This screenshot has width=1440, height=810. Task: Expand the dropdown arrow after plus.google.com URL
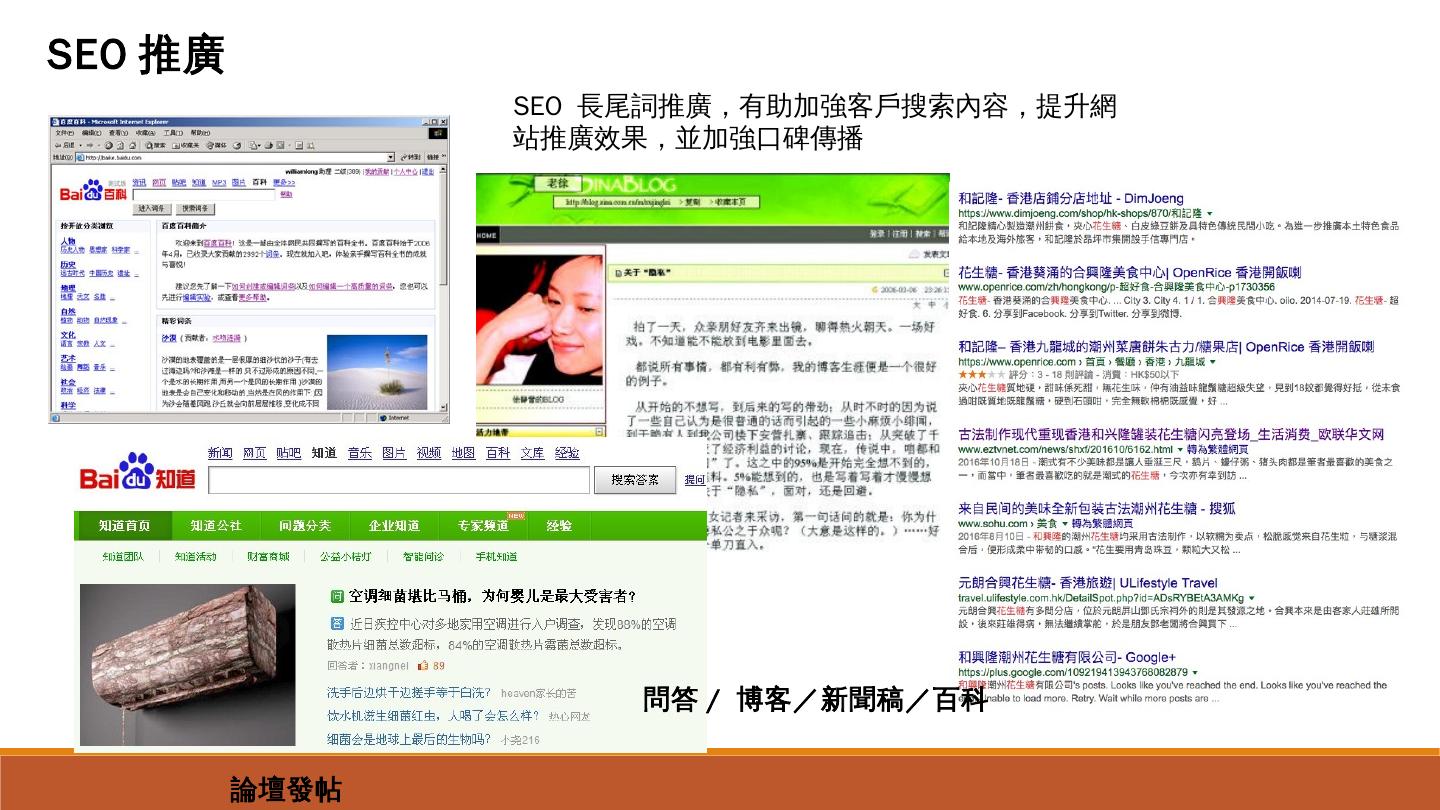(x=1194, y=672)
